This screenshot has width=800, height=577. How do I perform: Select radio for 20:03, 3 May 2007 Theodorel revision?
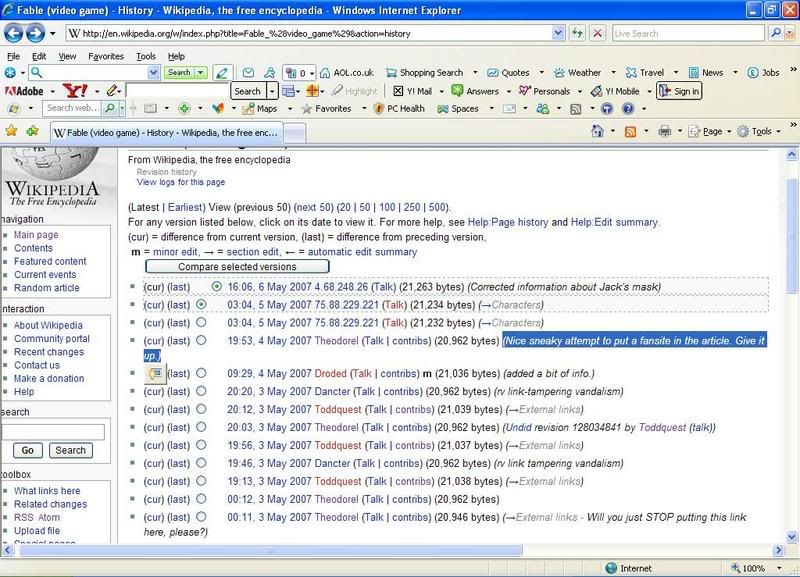tap(202, 427)
